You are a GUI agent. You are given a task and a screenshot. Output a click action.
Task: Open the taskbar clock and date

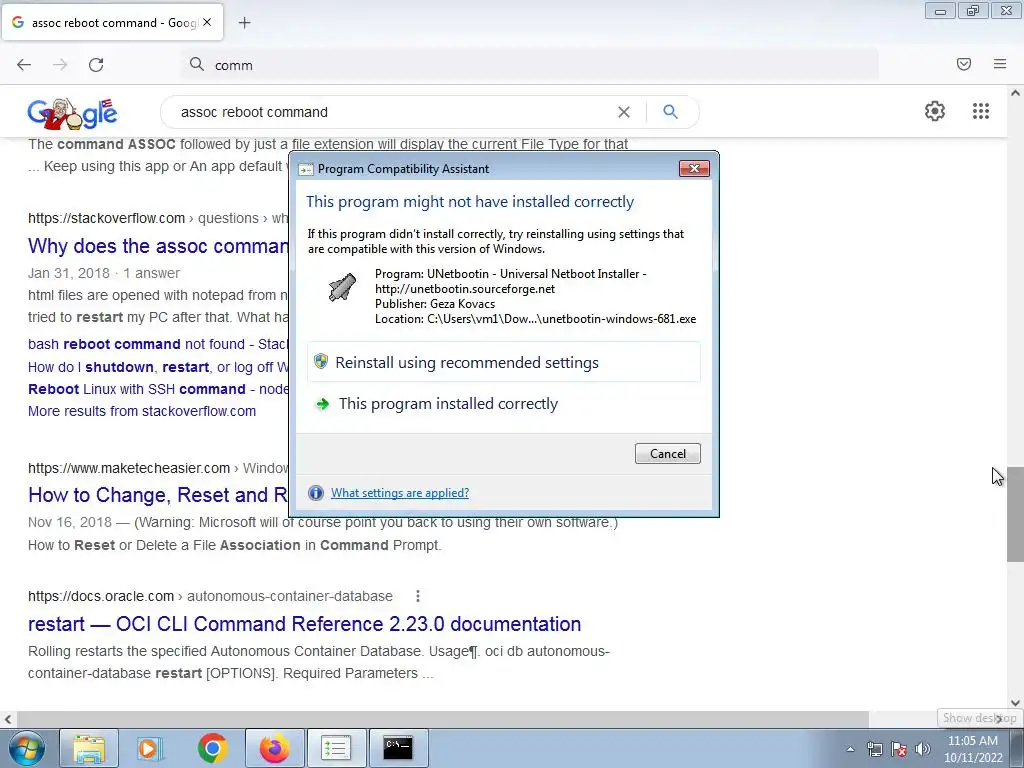[973, 749]
